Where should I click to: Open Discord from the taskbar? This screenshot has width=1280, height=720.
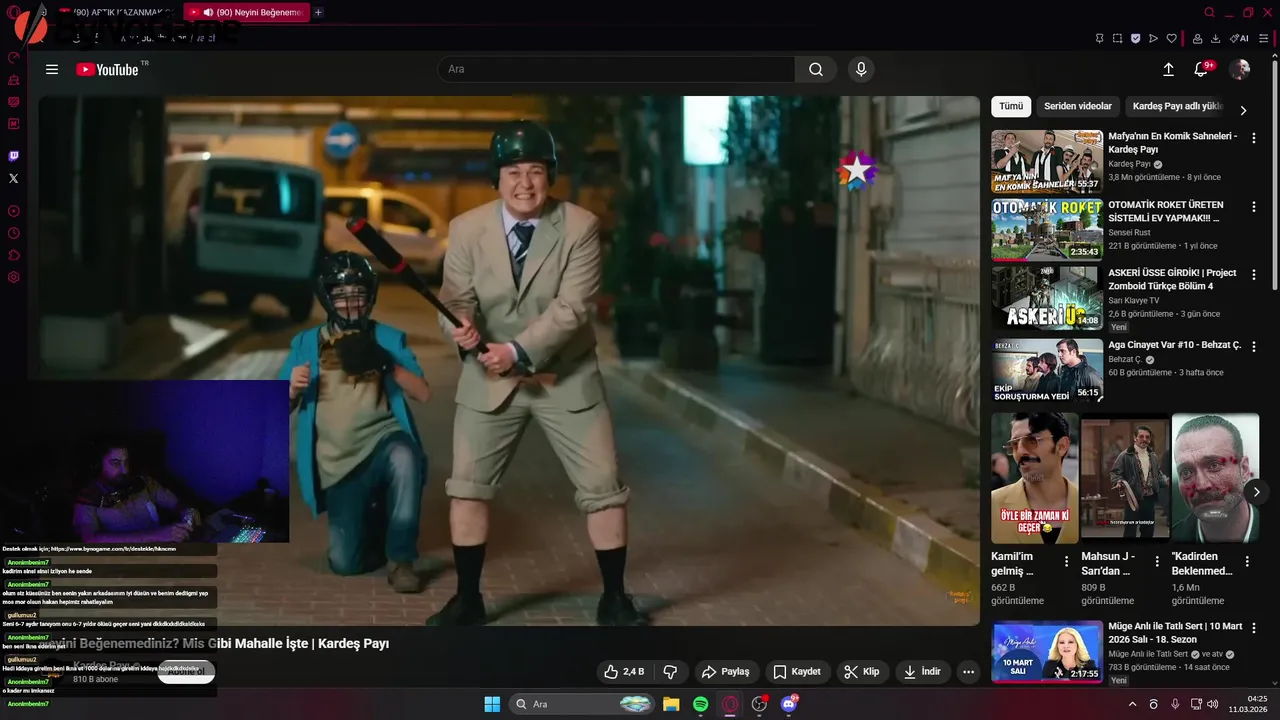[789, 704]
